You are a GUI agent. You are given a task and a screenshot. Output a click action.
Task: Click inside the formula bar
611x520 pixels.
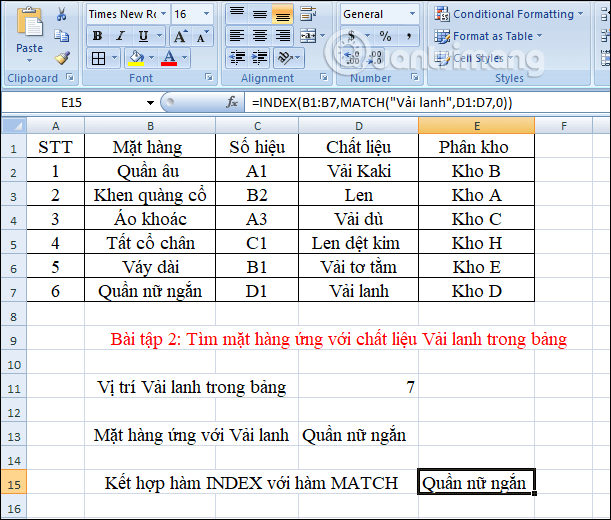(427, 103)
